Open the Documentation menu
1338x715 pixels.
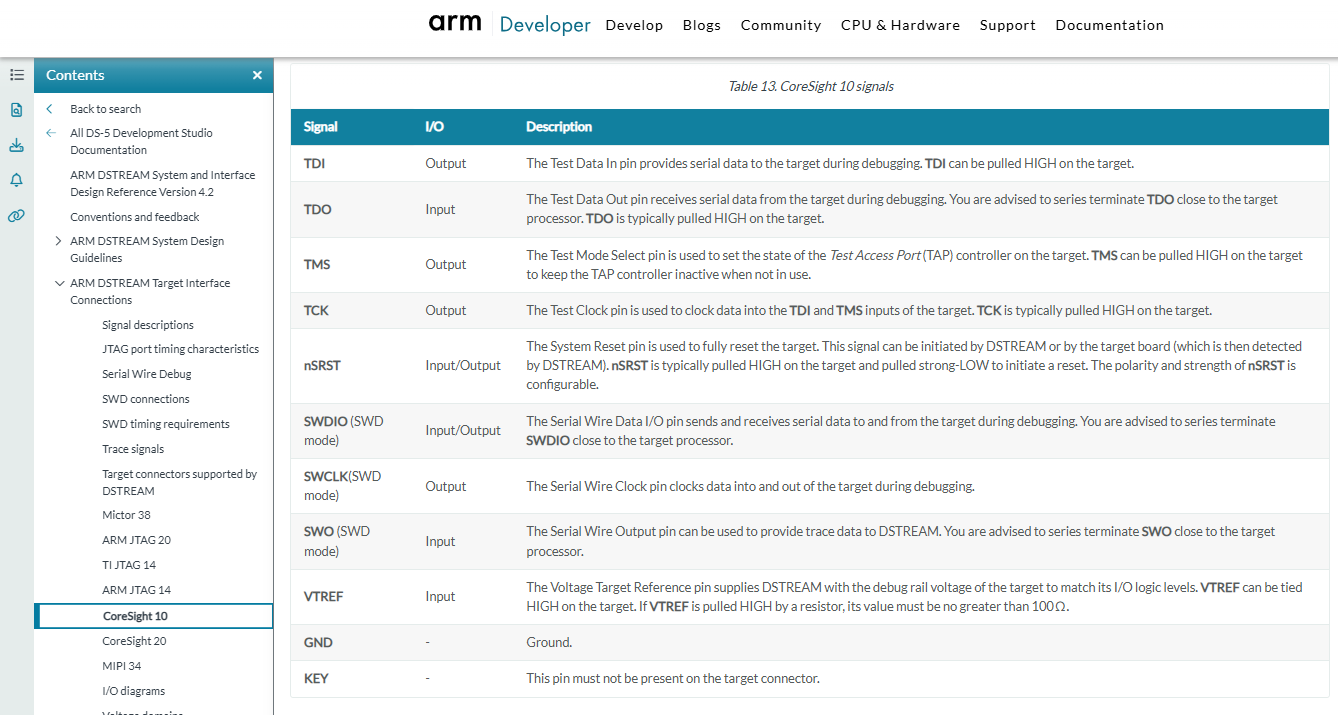pyautogui.click(x=1109, y=25)
